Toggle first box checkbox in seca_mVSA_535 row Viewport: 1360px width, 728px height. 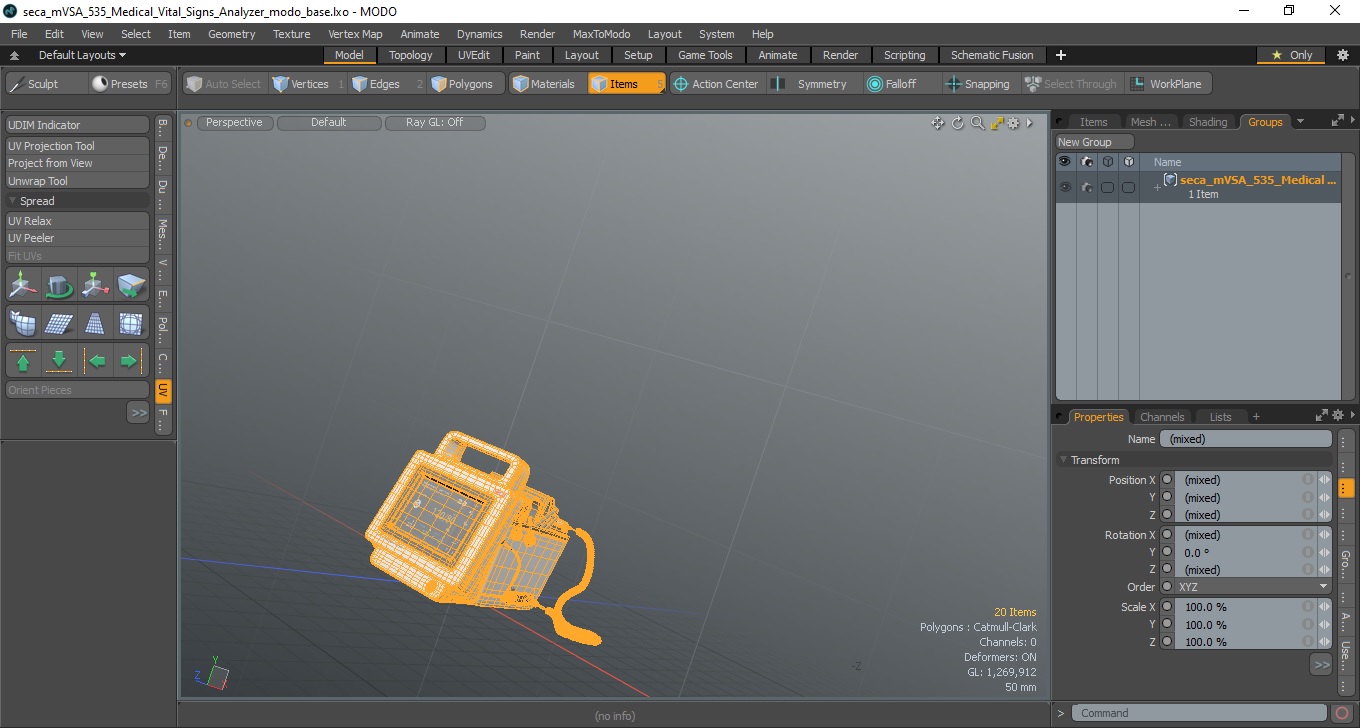pyautogui.click(x=1107, y=187)
